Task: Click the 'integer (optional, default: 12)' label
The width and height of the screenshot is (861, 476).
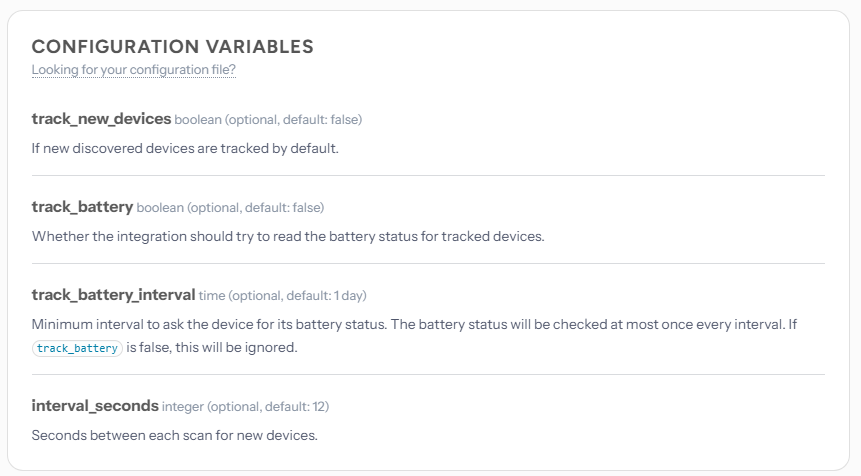Action: pos(245,407)
